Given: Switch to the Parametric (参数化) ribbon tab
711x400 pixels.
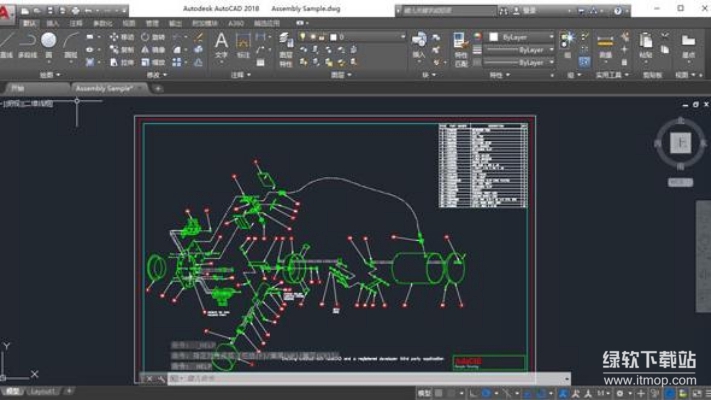Looking at the screenshot, I should [102, 23].
